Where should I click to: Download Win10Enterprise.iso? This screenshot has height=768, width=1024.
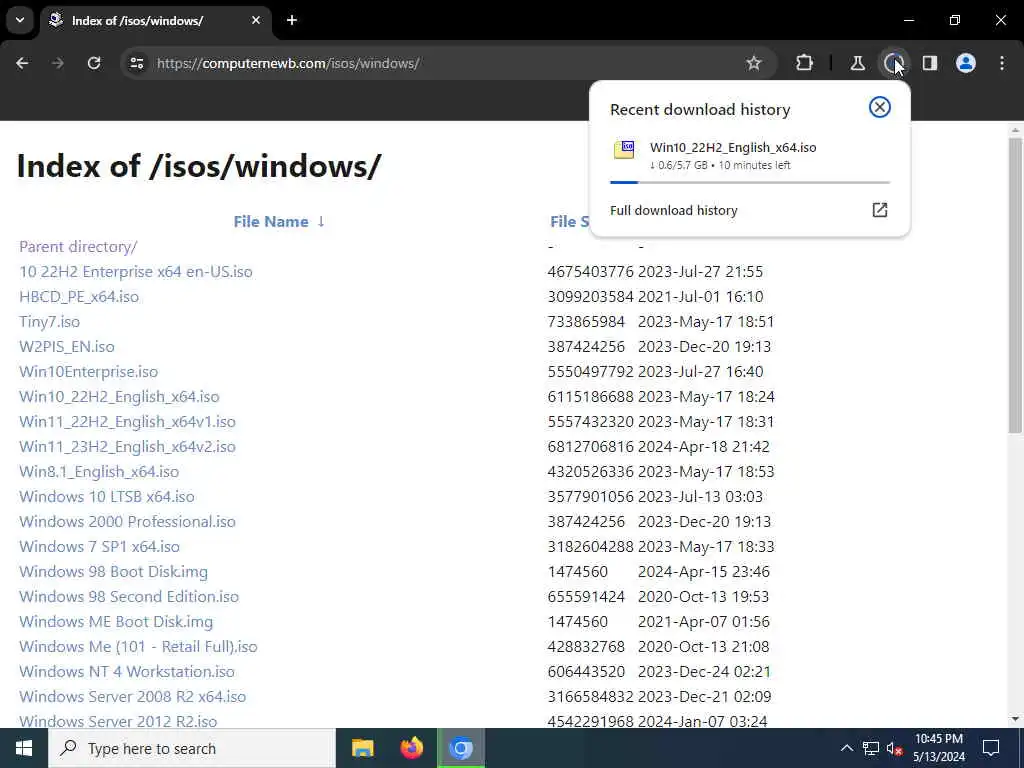coord(88,372)
